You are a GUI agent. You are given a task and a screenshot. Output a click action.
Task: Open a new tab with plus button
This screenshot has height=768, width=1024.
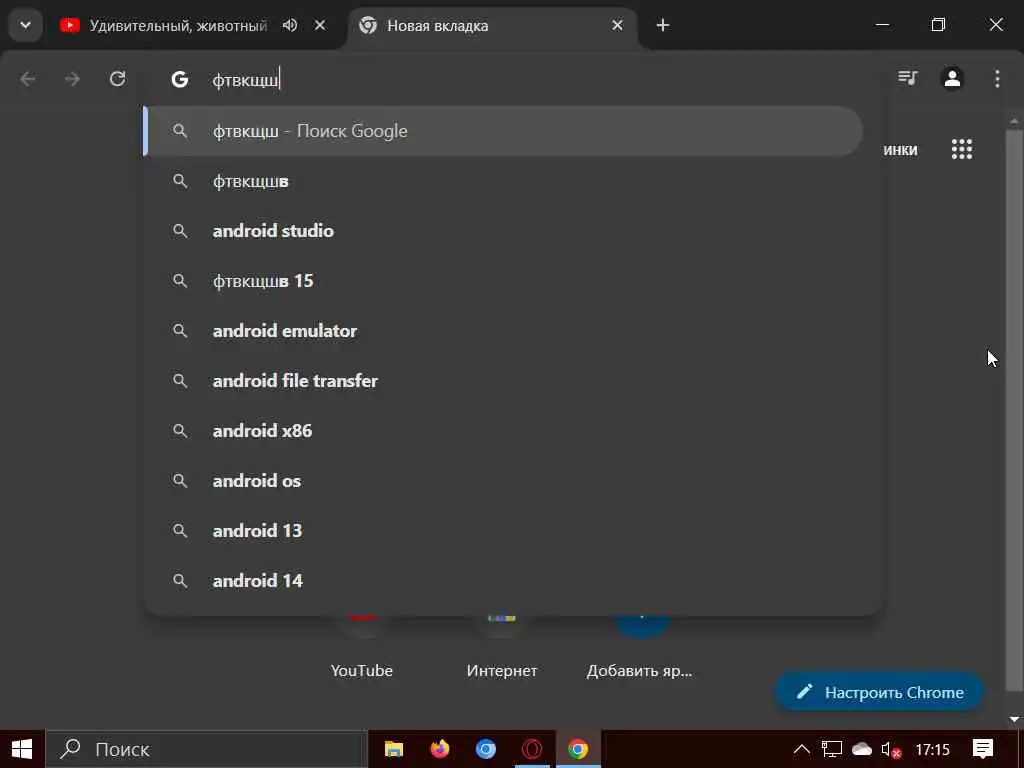[663, 25]
